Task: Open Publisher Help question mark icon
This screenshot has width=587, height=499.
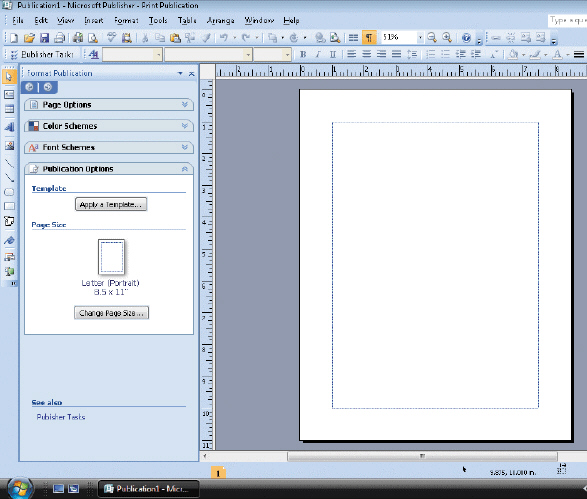Action: click(466, 37)
